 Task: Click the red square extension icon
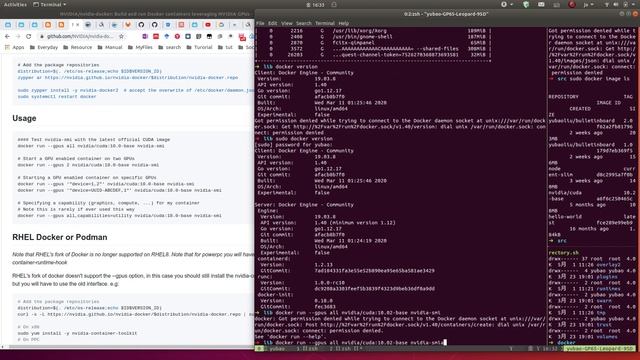156,36
